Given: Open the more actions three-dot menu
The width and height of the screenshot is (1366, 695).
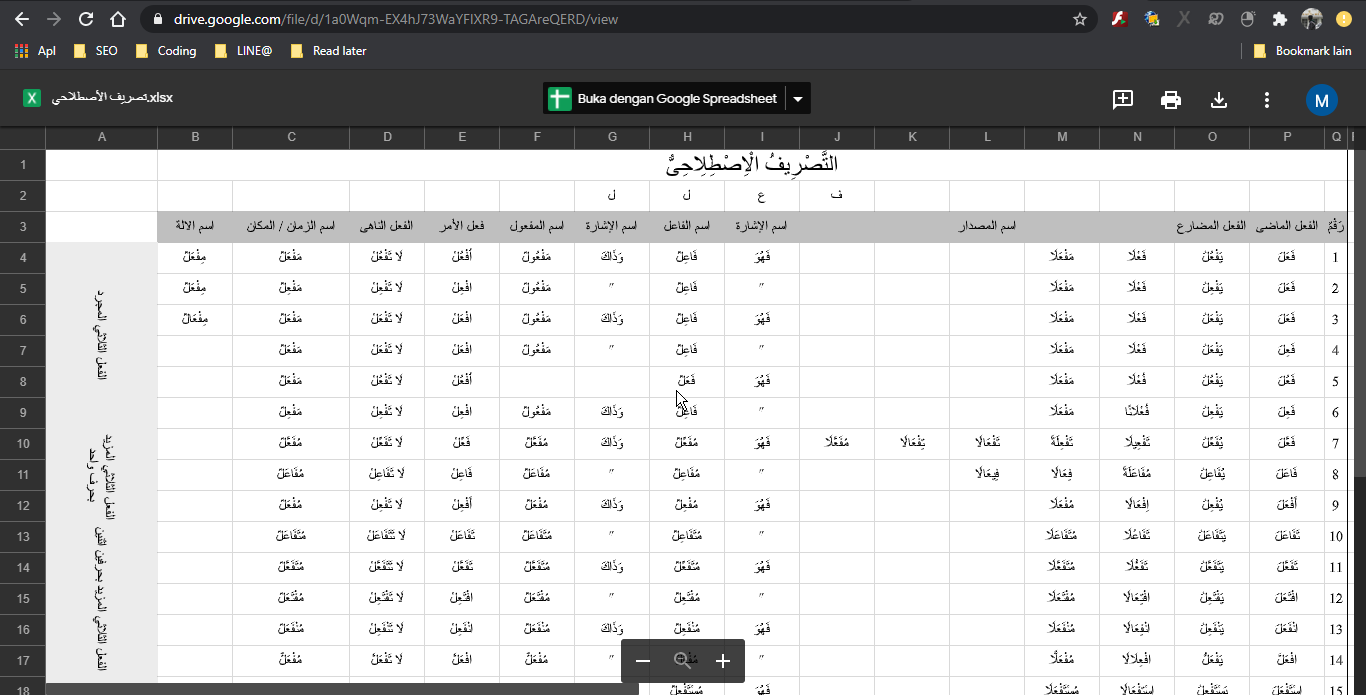Looking at the screenshot, I should pos(1267,99).
